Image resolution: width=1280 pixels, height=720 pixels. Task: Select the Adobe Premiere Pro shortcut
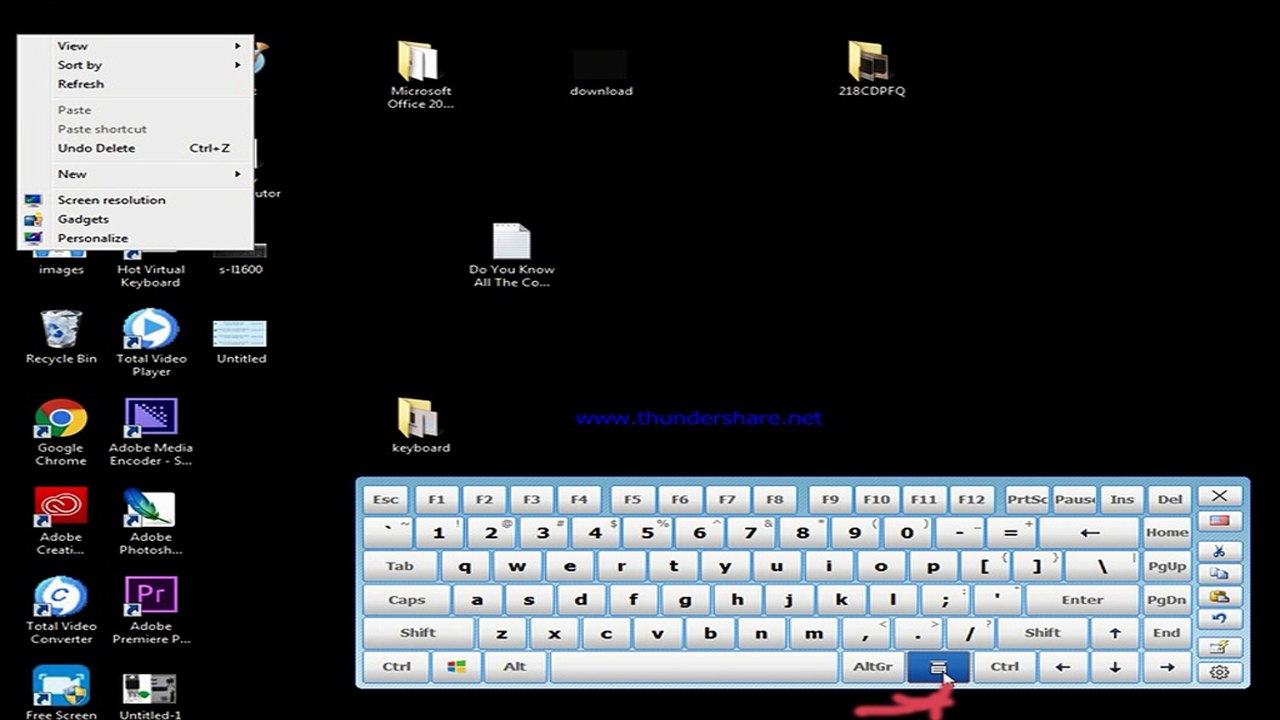[x=151, y=610]
